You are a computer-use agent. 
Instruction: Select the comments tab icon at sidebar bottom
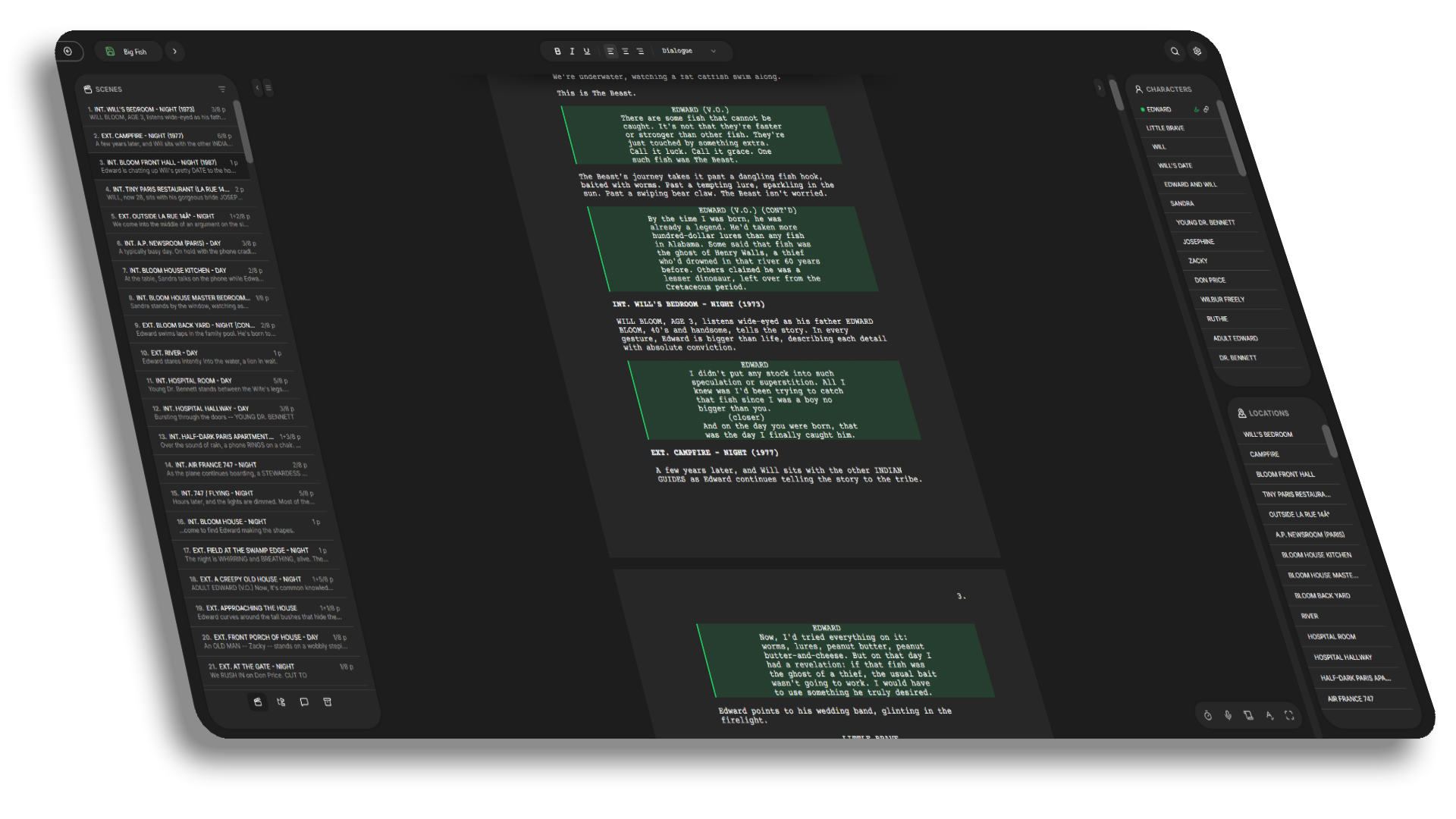pyautogui.click(x=304, y=702)
